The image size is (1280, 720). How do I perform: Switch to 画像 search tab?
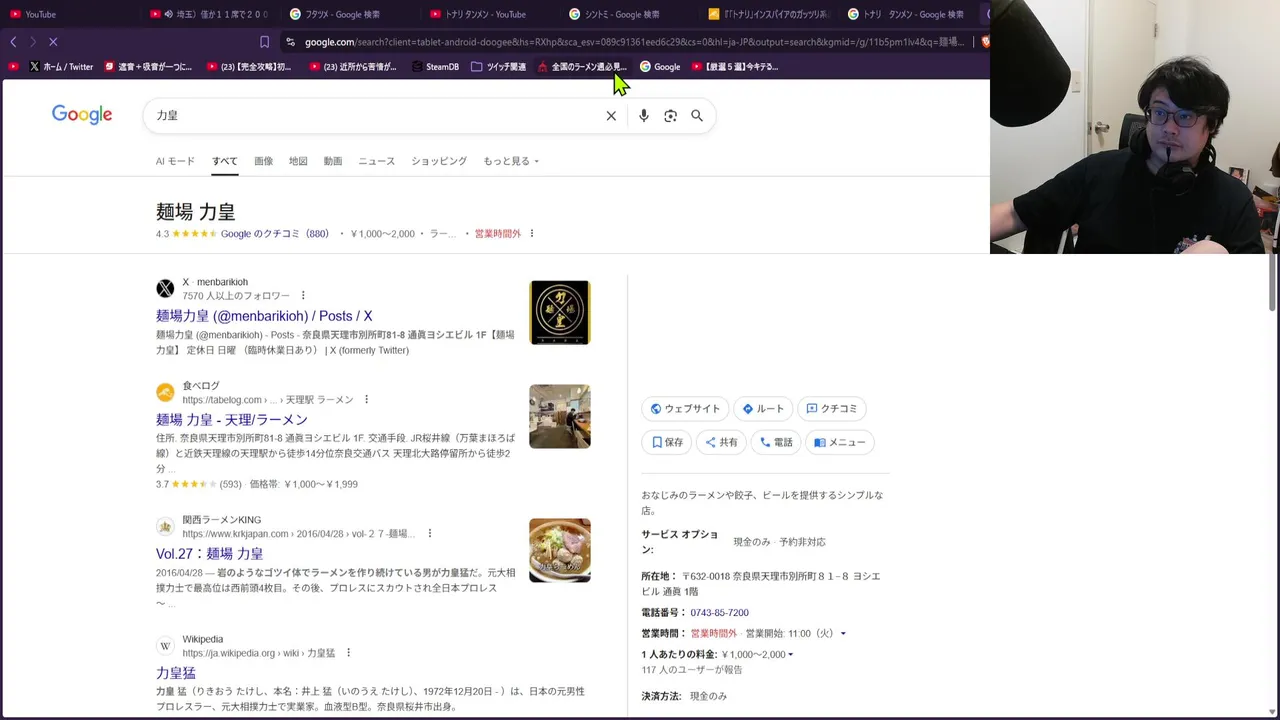point(263,161)
